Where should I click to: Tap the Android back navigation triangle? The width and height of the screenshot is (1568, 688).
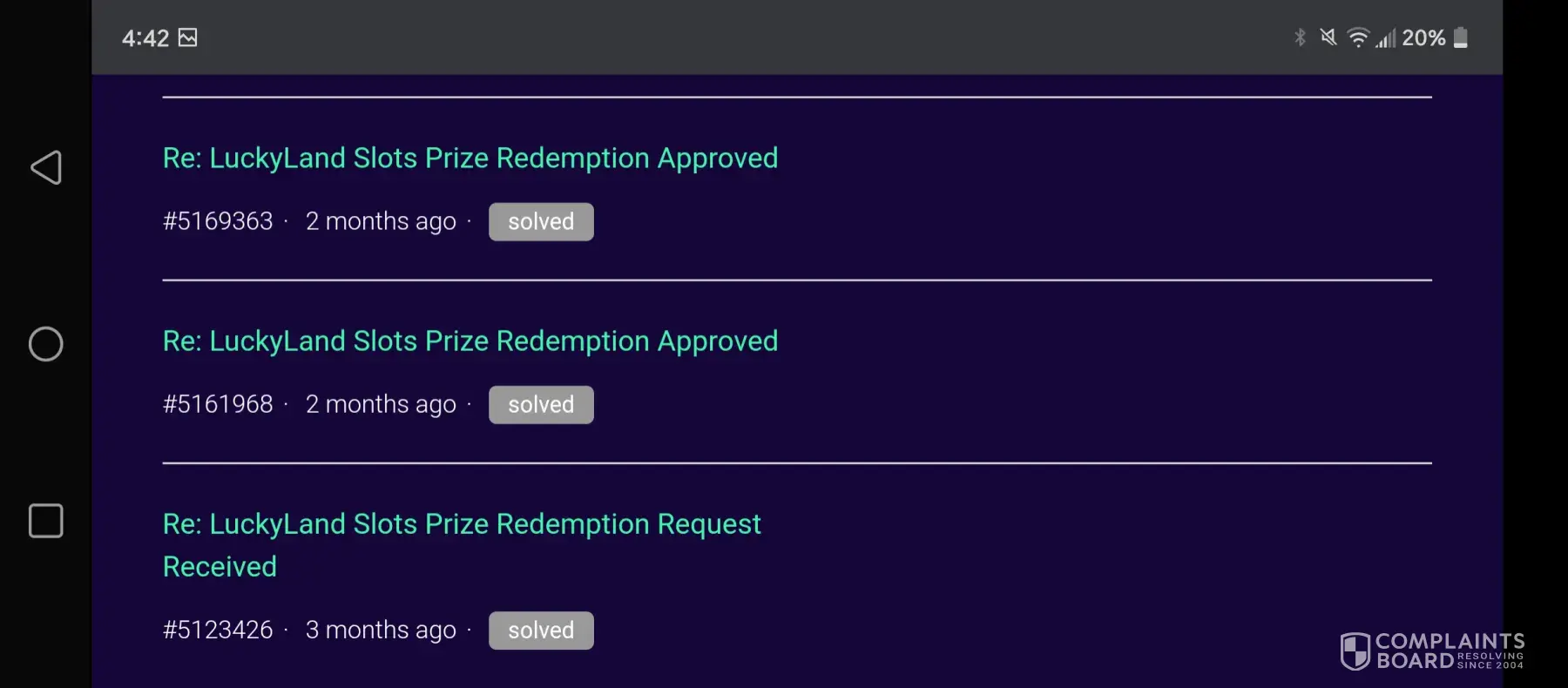pyautogui.click(x=46, y=167)
